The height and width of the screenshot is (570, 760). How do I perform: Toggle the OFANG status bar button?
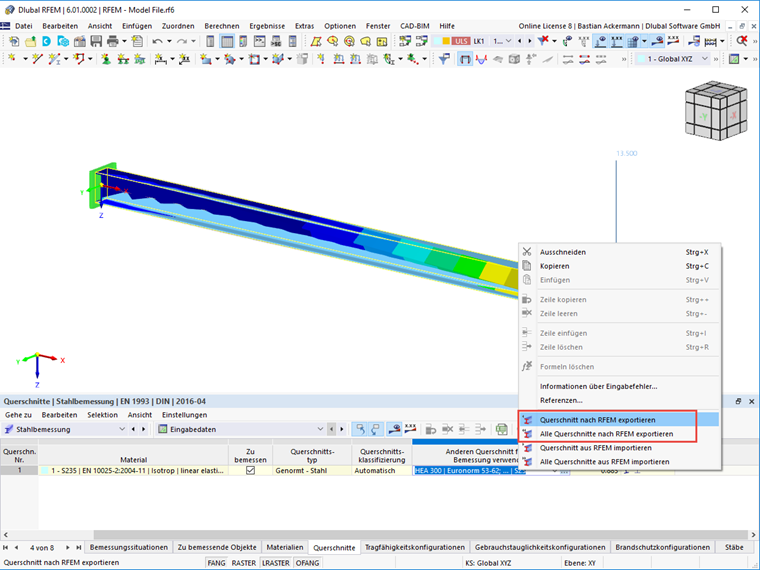[x=307, y=563]
